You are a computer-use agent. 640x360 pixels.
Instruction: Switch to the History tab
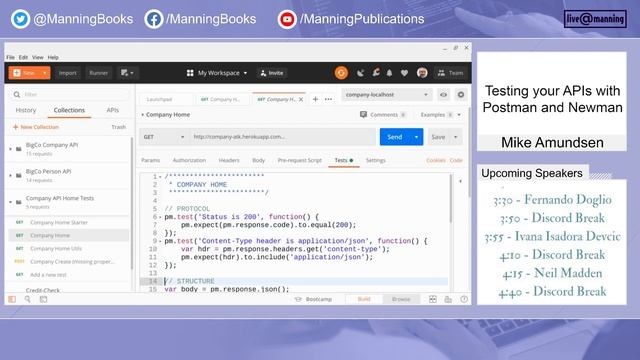click(x=26, y=110)
